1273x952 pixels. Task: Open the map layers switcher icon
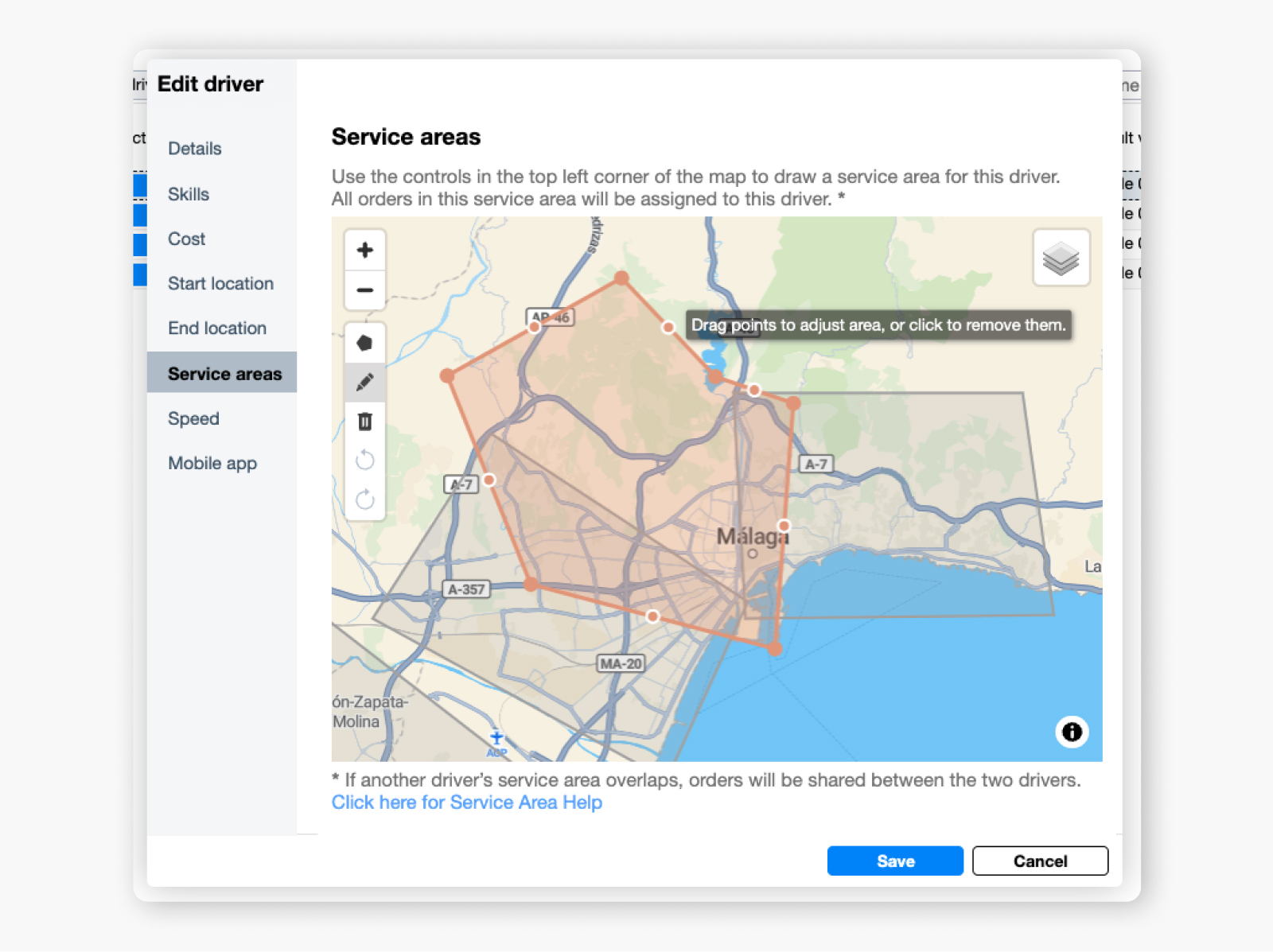pos(1061,257)
